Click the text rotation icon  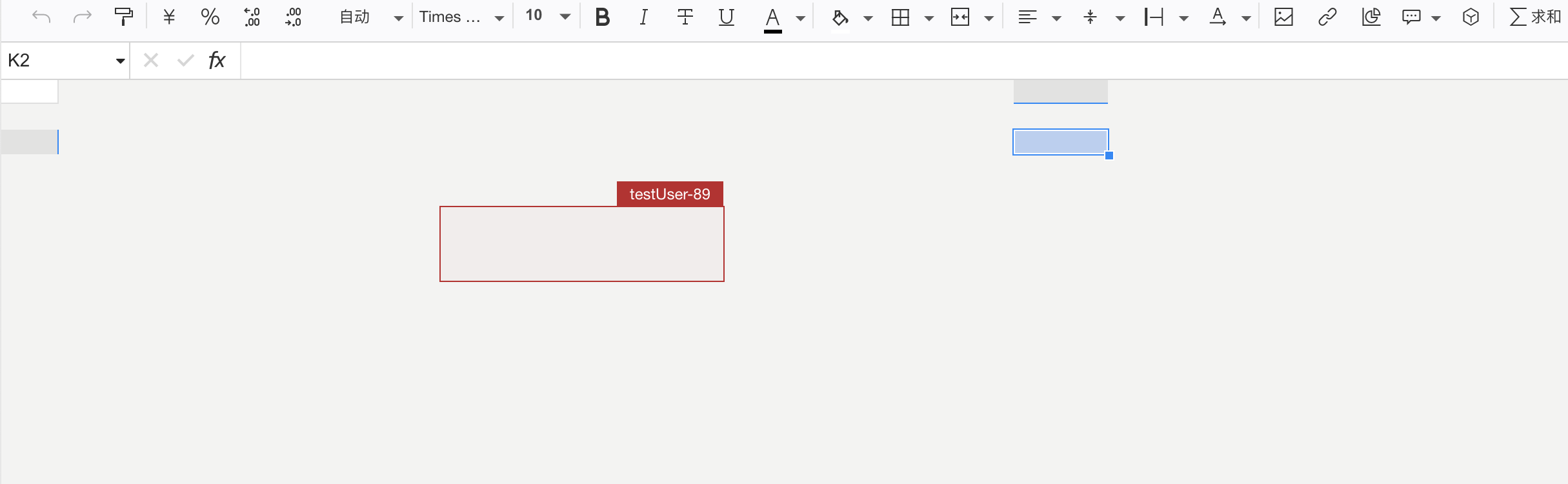click(1218, 17)
